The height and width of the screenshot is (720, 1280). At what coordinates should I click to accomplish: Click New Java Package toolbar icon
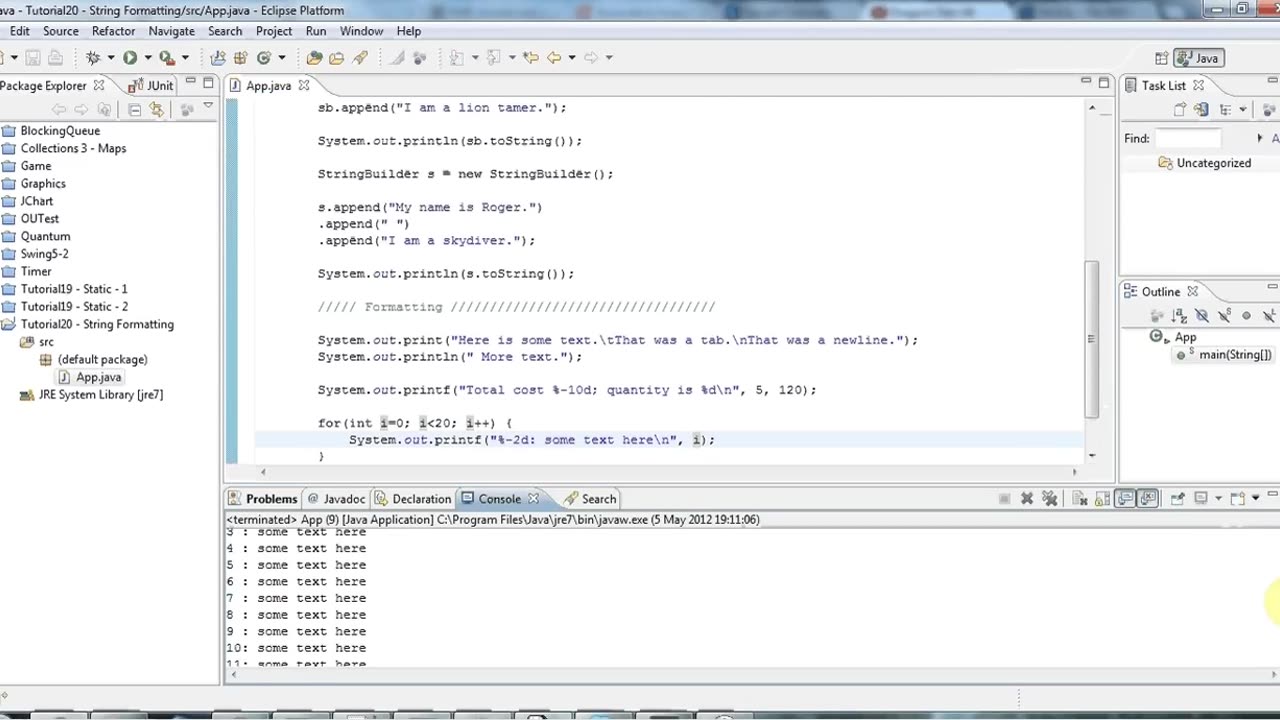pyautogui.click(x=241, y=58)
